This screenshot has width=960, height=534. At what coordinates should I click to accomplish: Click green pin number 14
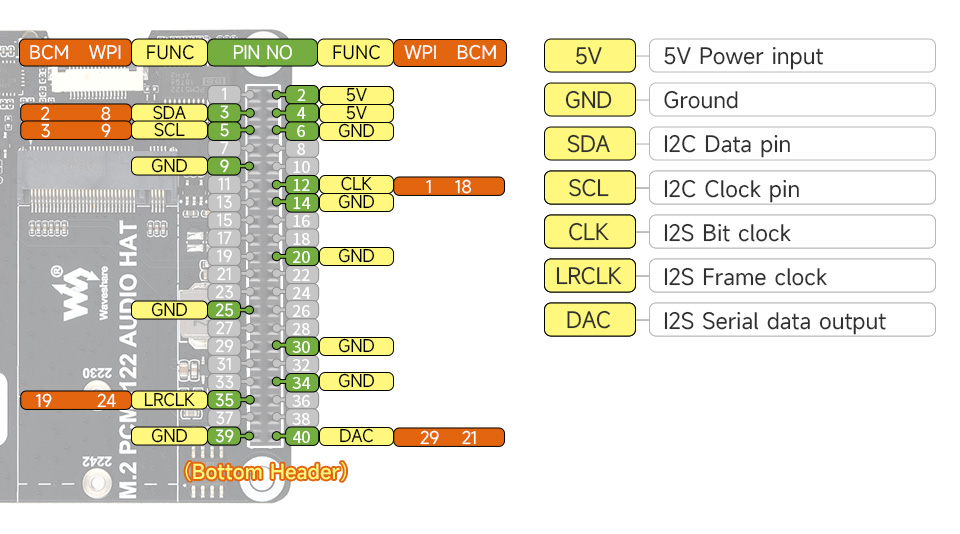301,203
